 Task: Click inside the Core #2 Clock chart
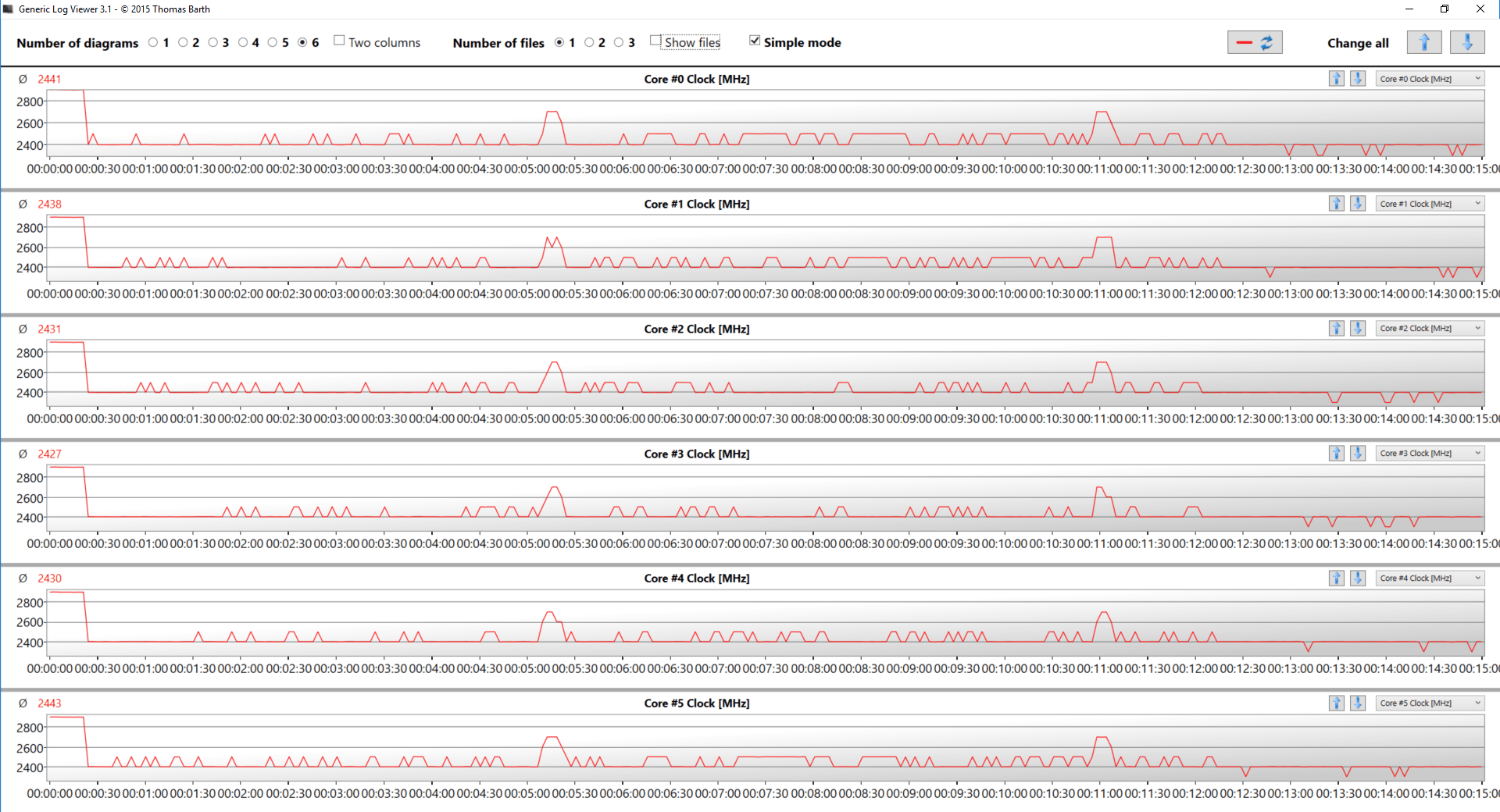pos(766,372)
